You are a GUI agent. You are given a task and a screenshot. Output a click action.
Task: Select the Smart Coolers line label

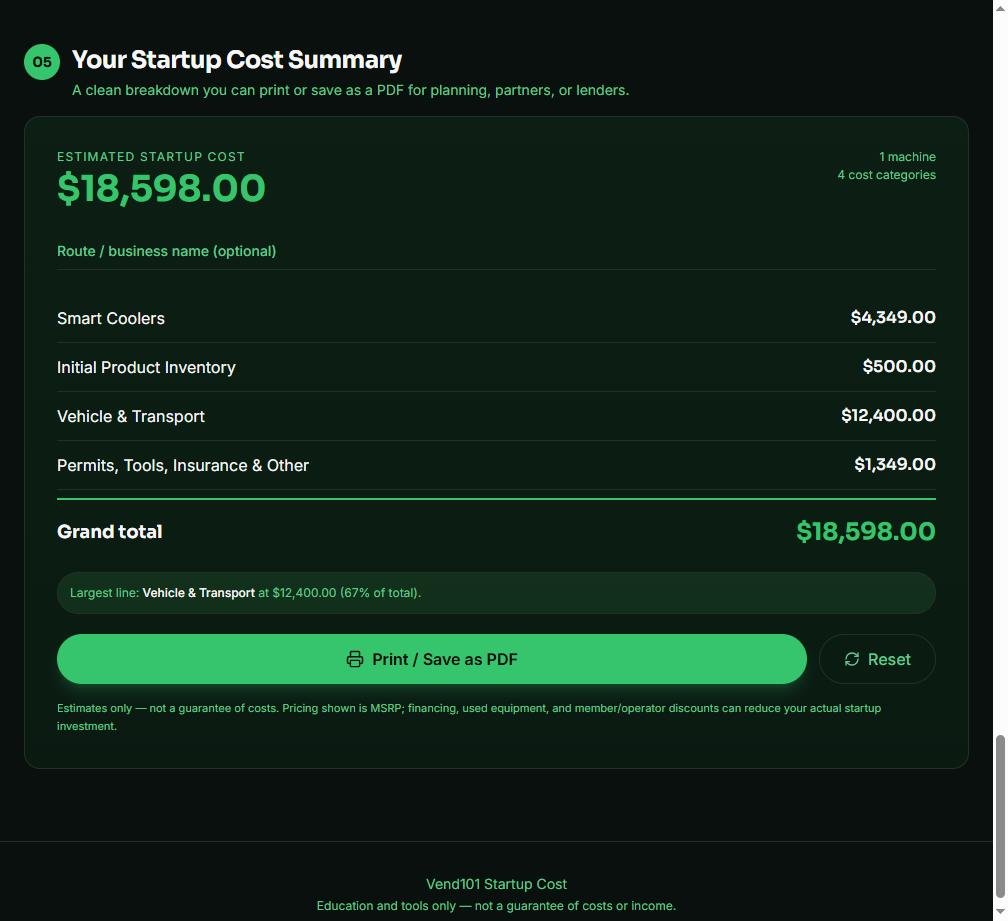point(111,318)
